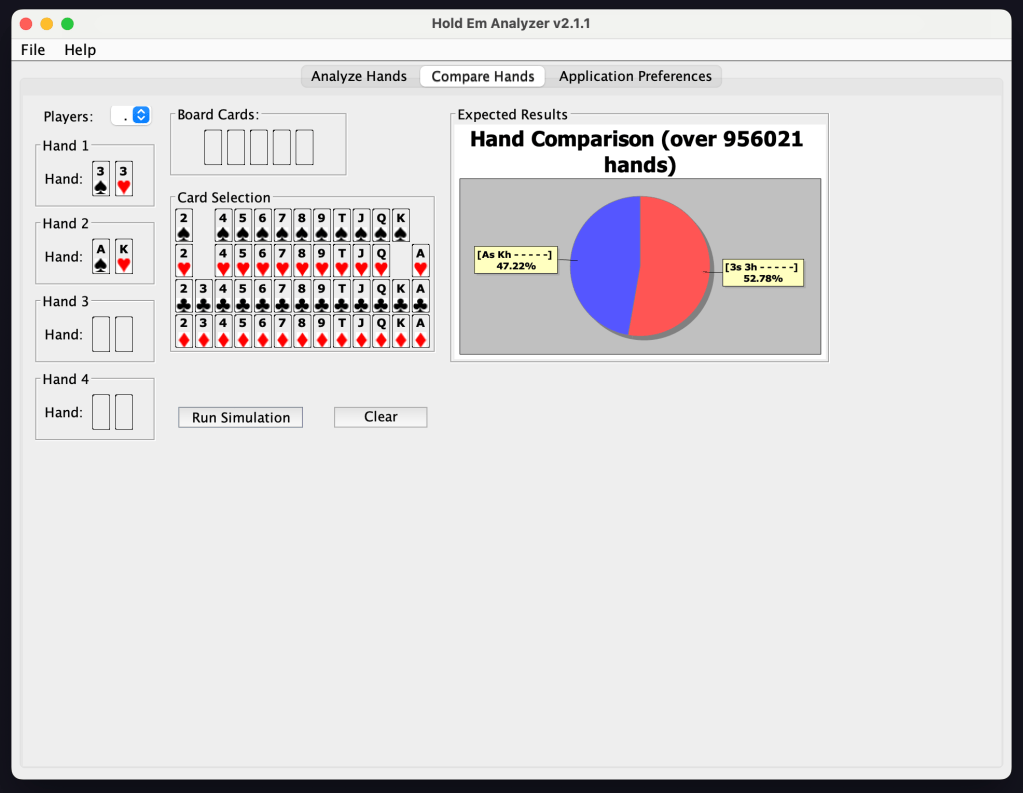1023x793 pixels.
Task: Choose the Jack of spades card
Action: point(362,226)
